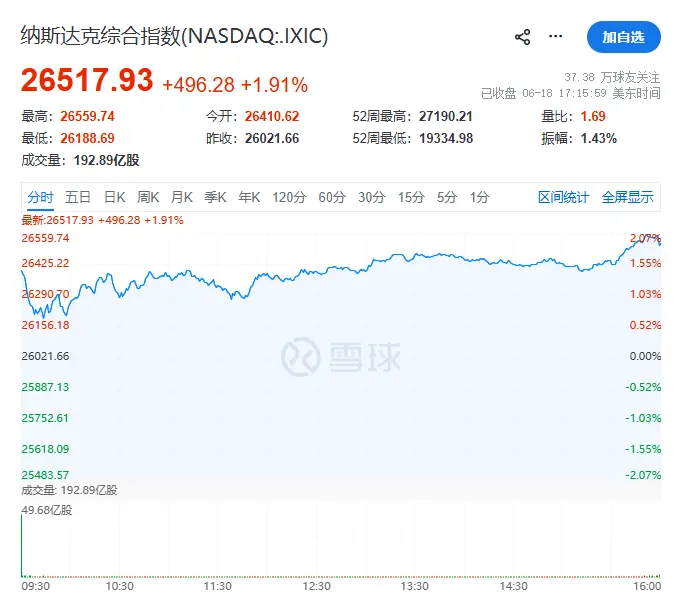Open the 月K chart tab
674x608 pixels.
click(x=182, y=197)
